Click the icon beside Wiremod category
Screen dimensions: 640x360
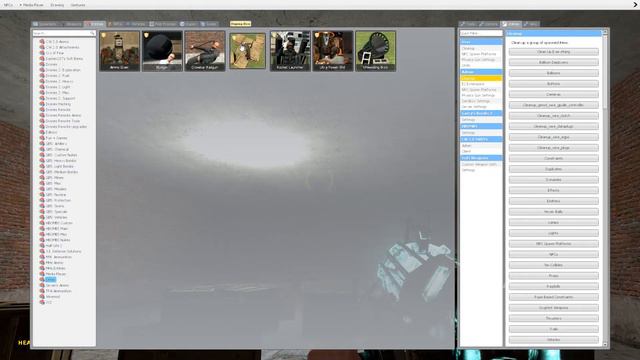click(x=42, y=297)
